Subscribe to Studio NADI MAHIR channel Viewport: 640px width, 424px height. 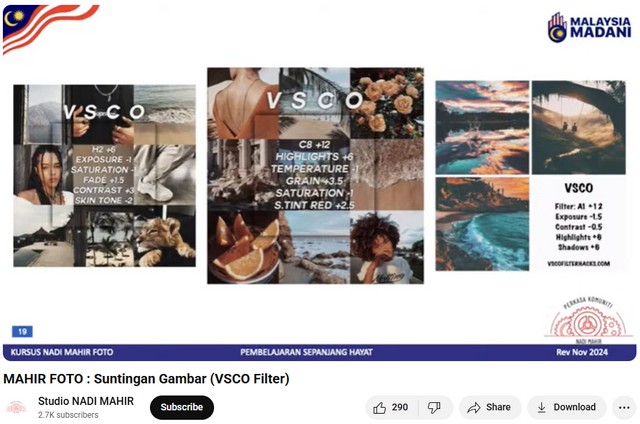[182, 407]
